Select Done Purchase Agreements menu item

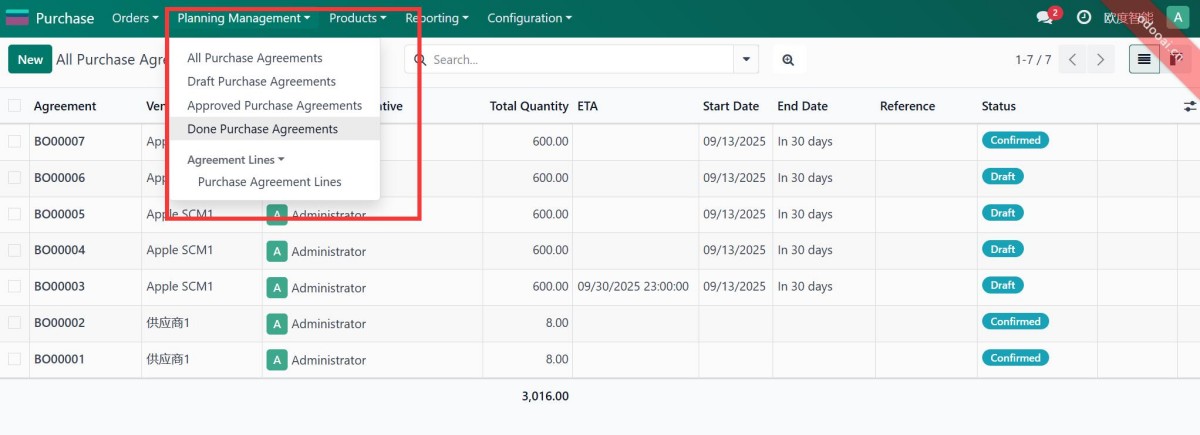(262, 129)
